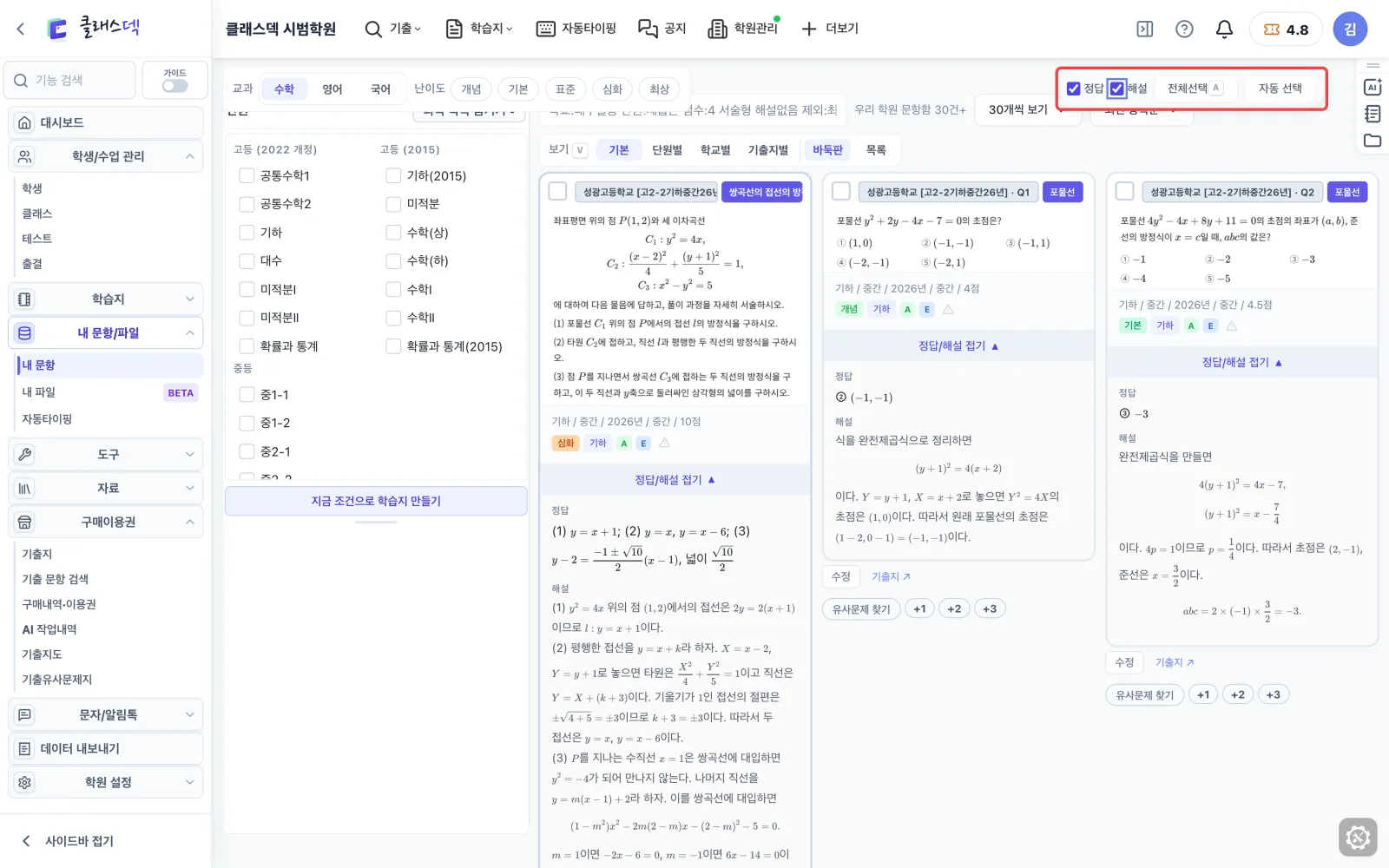Click the 4.8 ticket credits badge
The width and height of the screenshot is (1389, 868).
point(1286,30)
